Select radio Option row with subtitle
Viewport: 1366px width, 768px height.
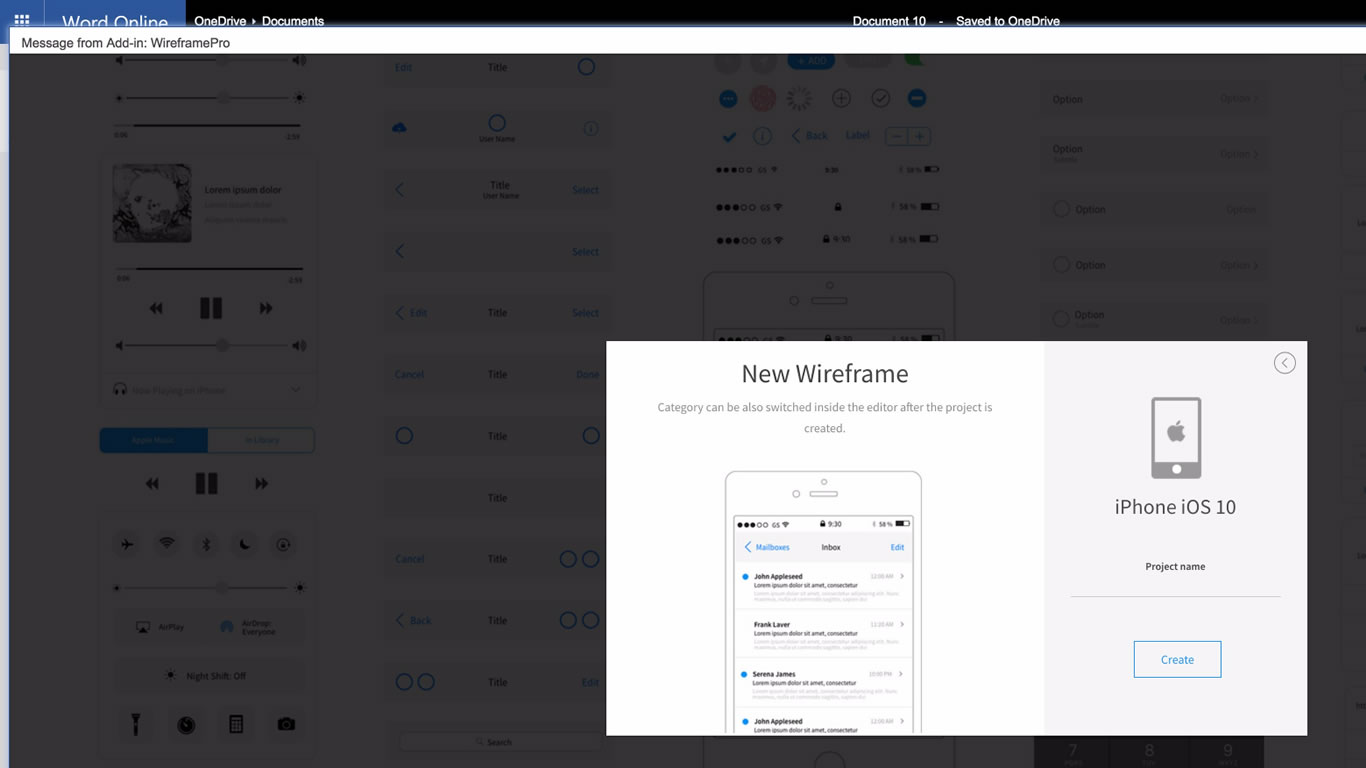coord(1153,320)
